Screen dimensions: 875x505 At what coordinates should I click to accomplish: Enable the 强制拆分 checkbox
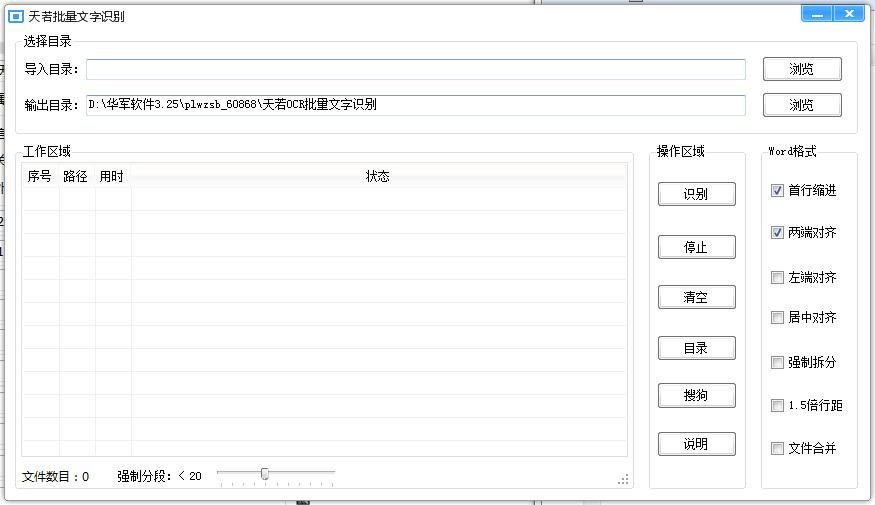[x=778, y=363]
